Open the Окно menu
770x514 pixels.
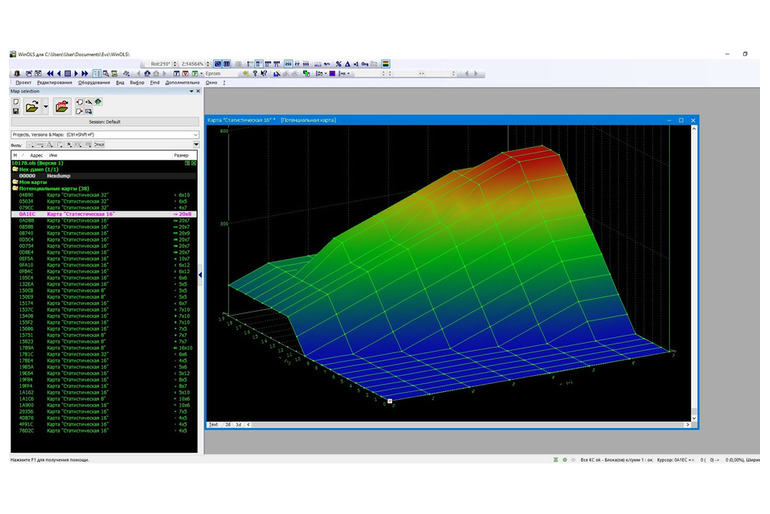[211, 82]
